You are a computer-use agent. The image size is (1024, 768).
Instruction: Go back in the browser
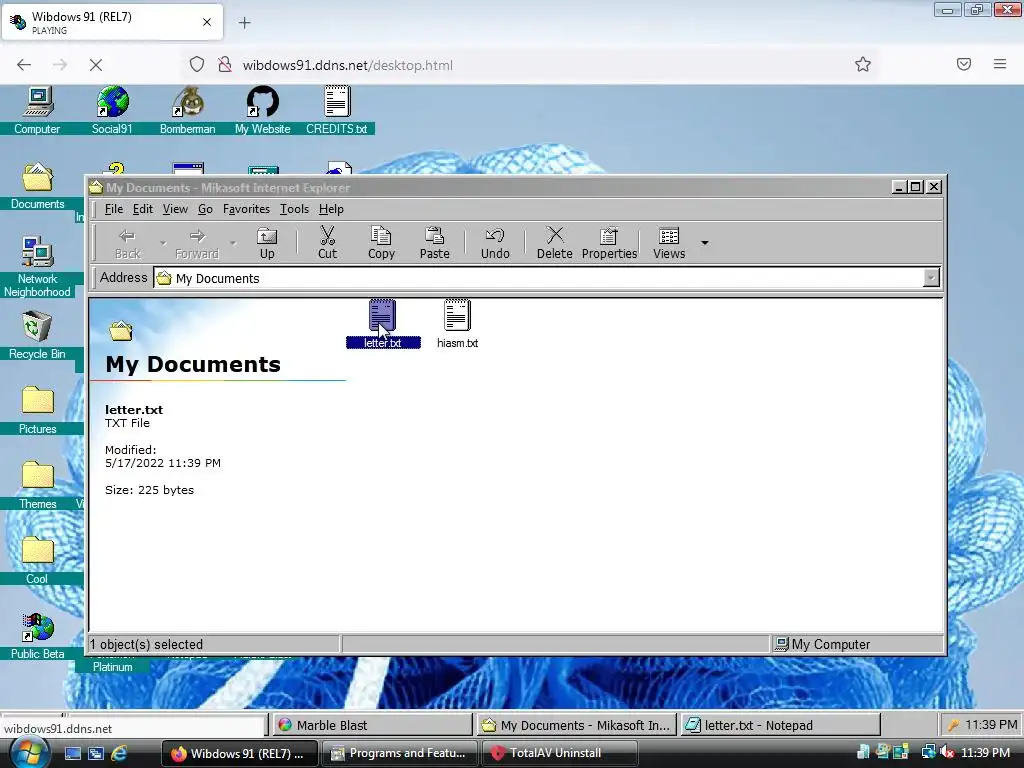tap(24, 65)
